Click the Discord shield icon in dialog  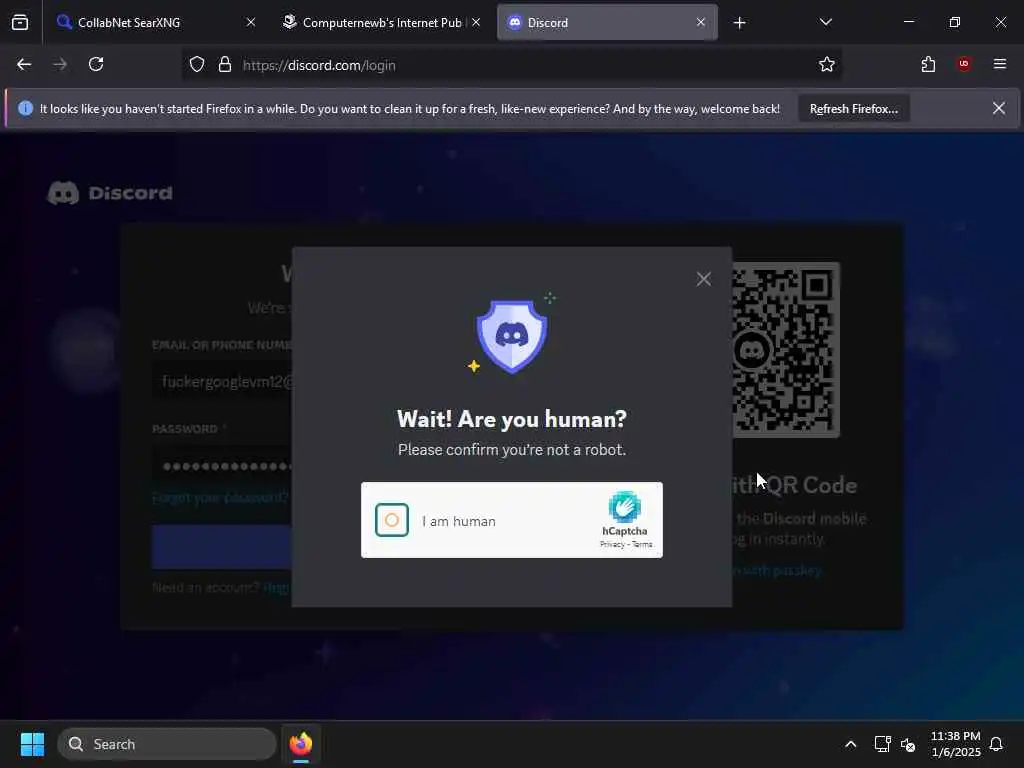(511, 336)
